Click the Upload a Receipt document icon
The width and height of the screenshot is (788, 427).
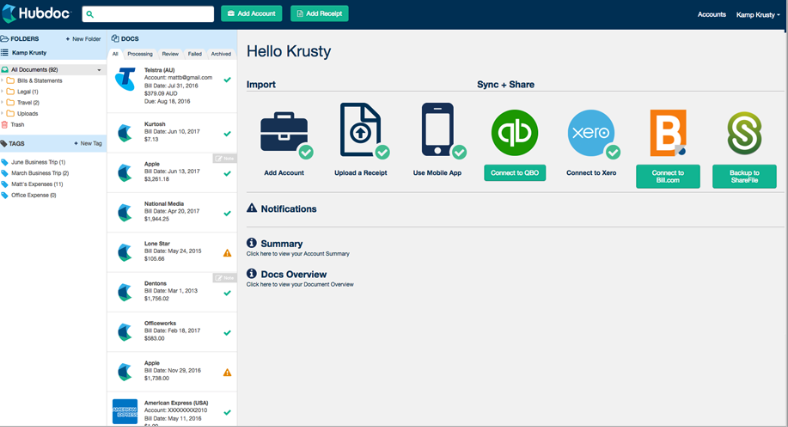pyautogui.click(x=361, y=130)
